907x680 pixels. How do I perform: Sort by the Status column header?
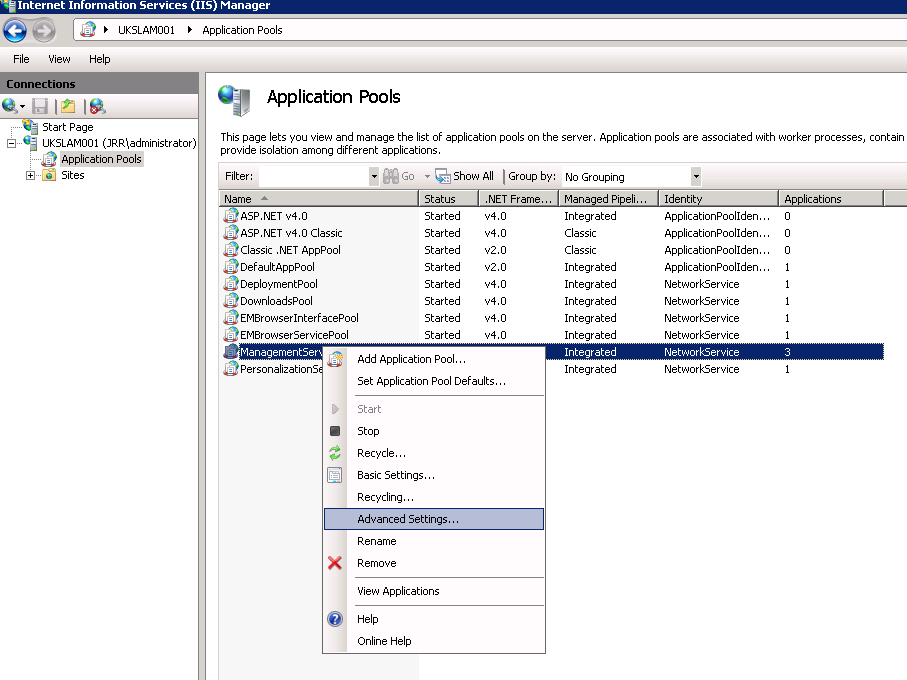pyautogui.click(x=448, y=198)
